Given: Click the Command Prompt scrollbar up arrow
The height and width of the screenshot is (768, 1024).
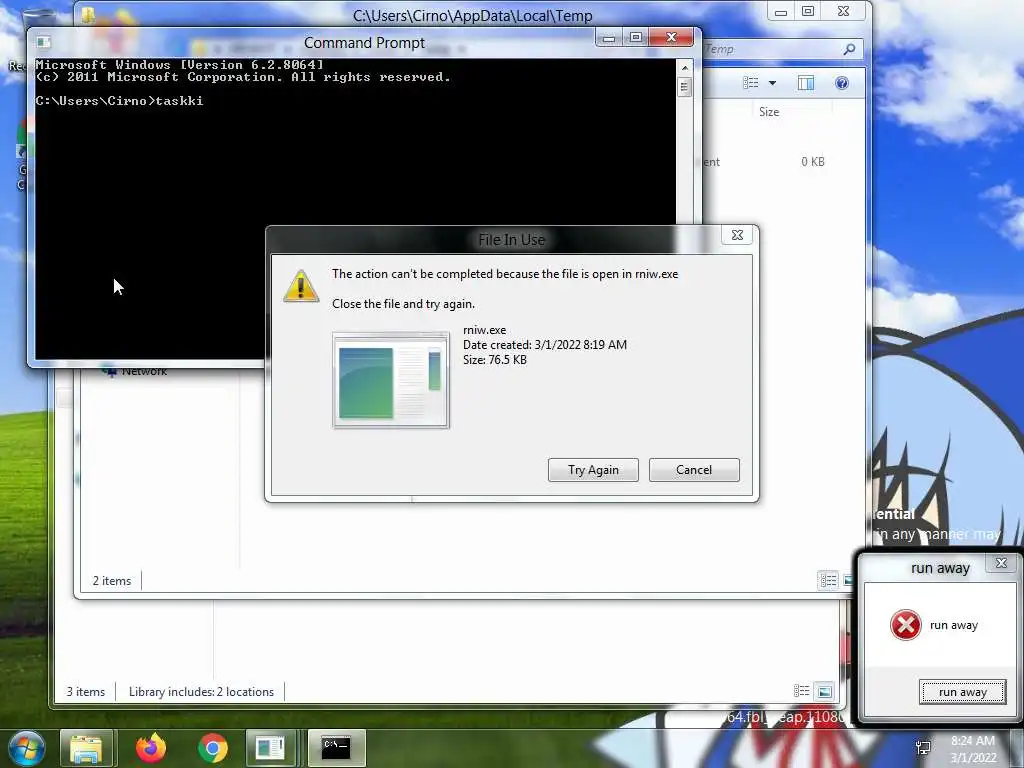Looking at the screenshot, I should point(684,67).
